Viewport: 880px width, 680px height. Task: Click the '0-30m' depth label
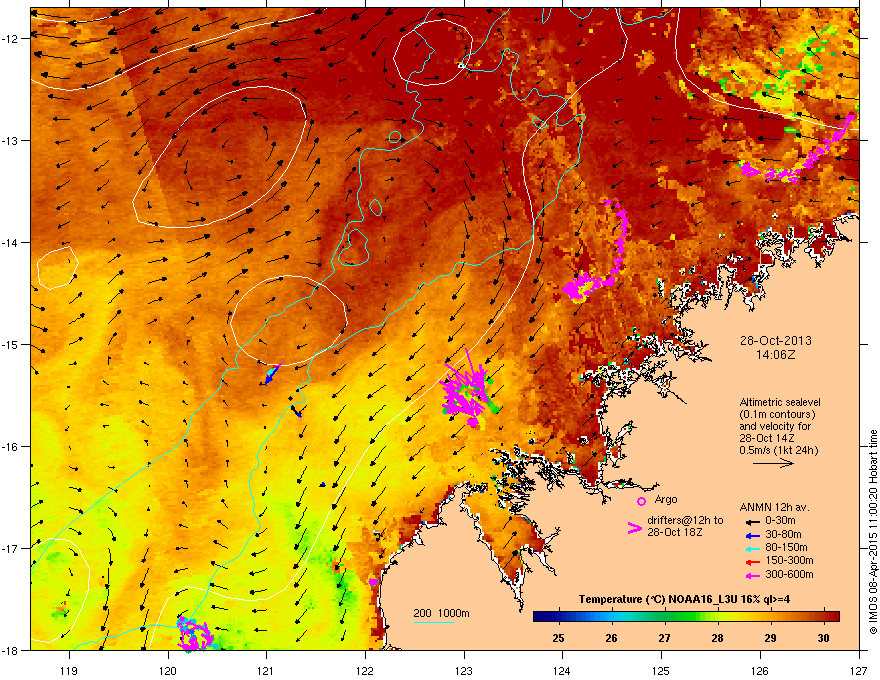[x=780, y=521]
